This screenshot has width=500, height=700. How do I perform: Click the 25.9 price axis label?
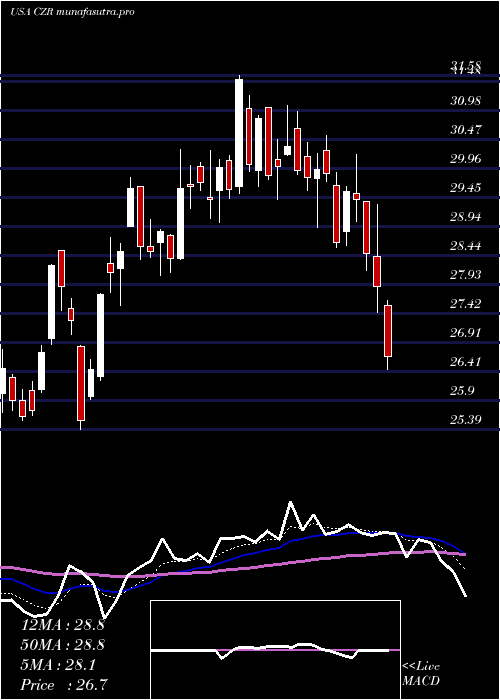462,391
